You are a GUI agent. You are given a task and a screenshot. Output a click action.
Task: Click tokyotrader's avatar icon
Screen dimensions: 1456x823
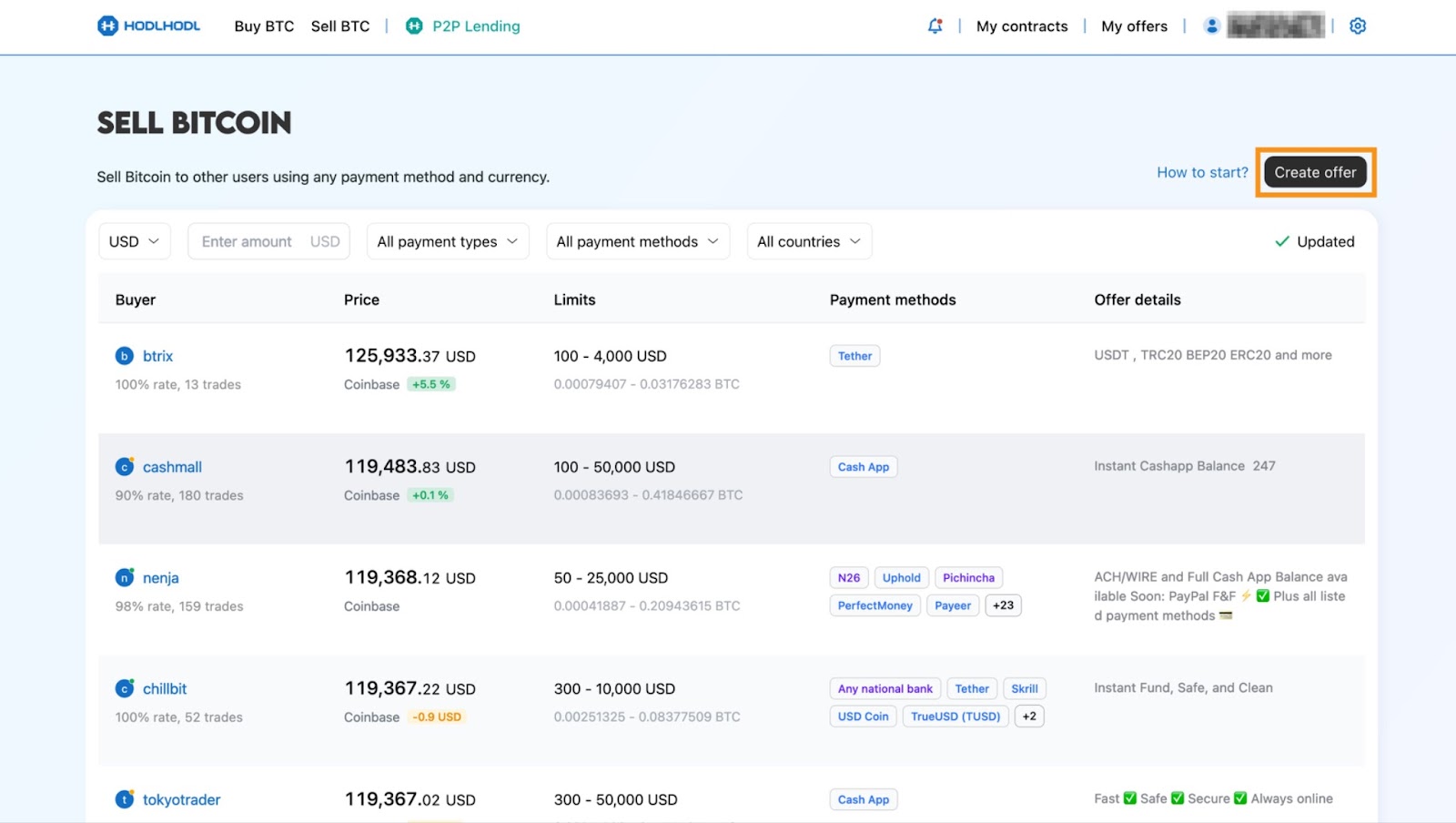tap(125, 799)
